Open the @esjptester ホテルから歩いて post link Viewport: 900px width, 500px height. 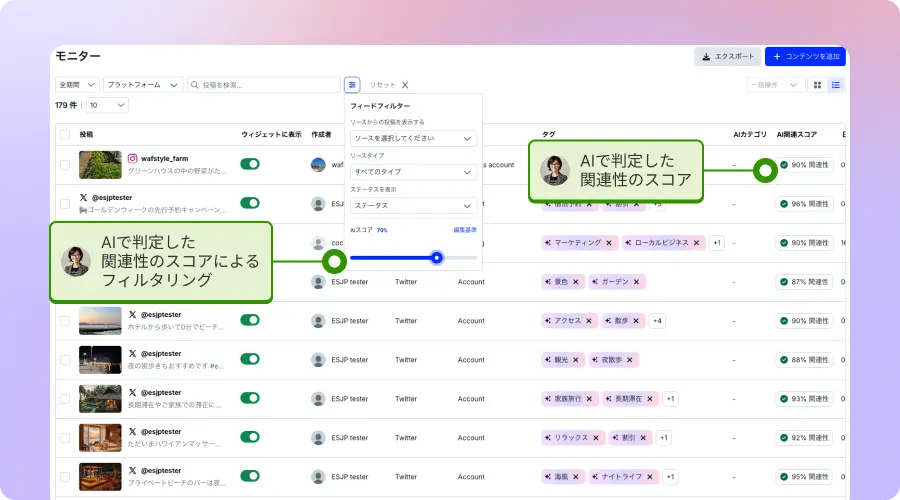tap(161, 315)
